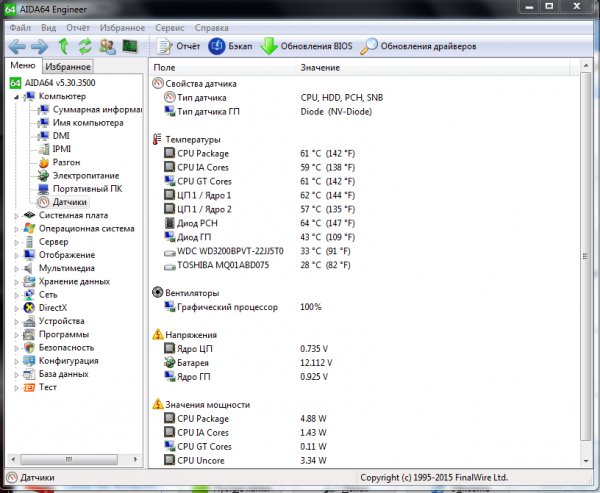Click the Устройства tree icon

tap(29, 321)
